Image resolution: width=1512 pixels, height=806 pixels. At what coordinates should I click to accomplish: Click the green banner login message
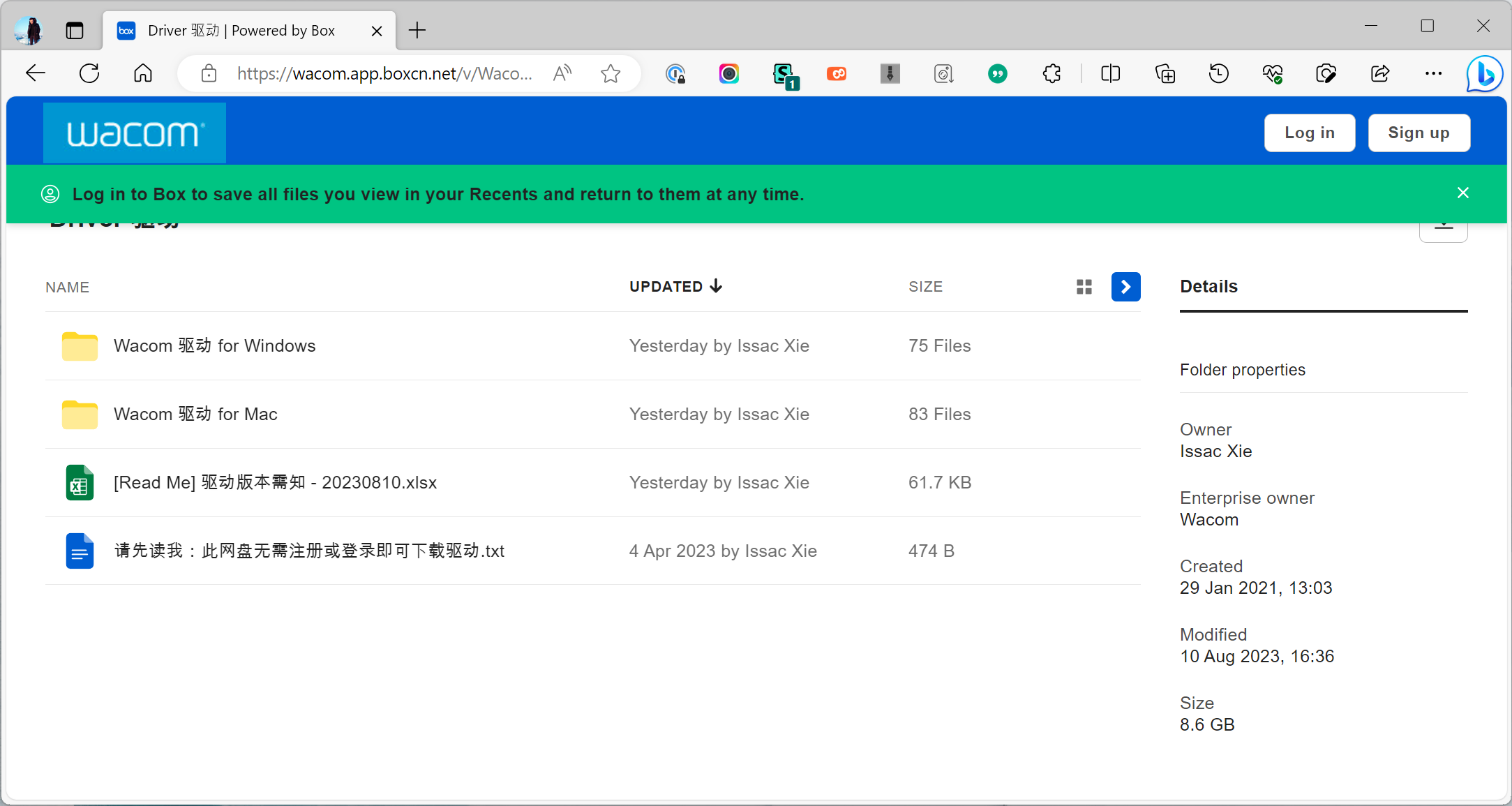(x=438, y=194)
